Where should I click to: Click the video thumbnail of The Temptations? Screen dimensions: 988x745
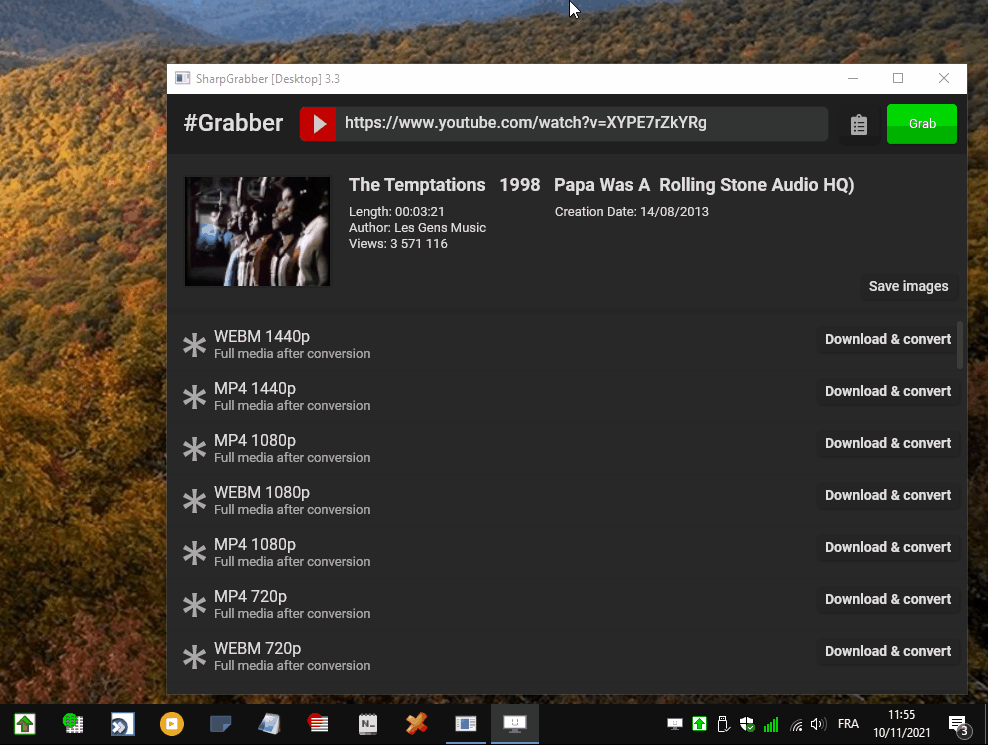[x=257, y=231]
